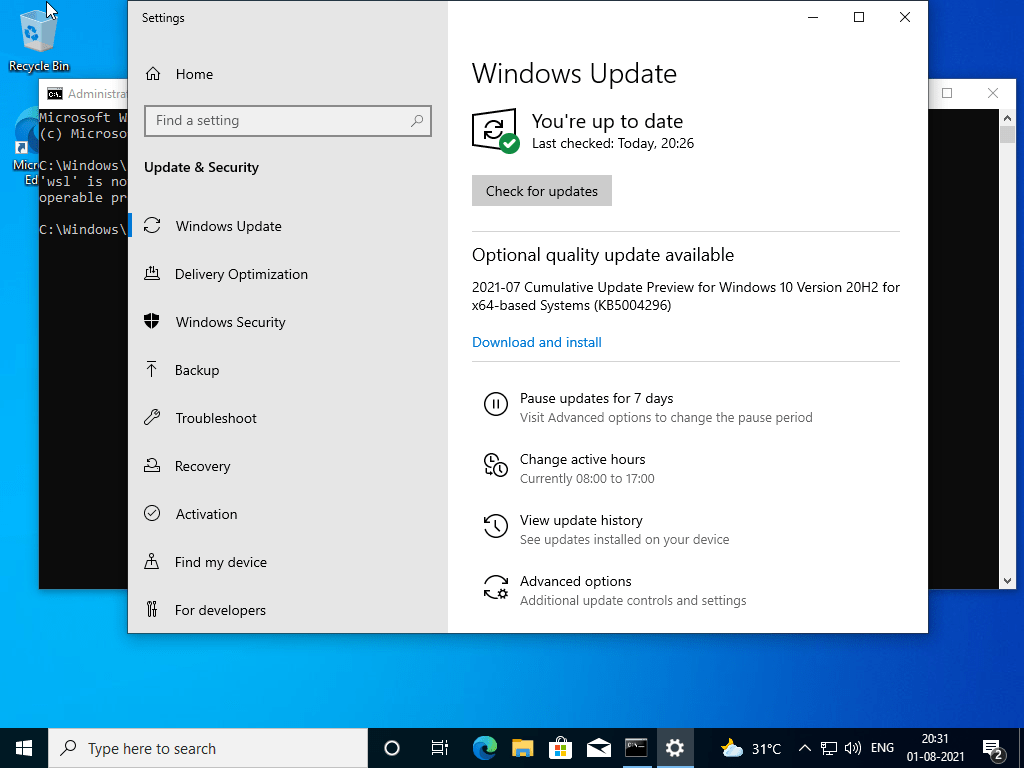This screenshot has height=768, width=1024.
Task: Pause updates for 7 days
Action: pos(596,399)
